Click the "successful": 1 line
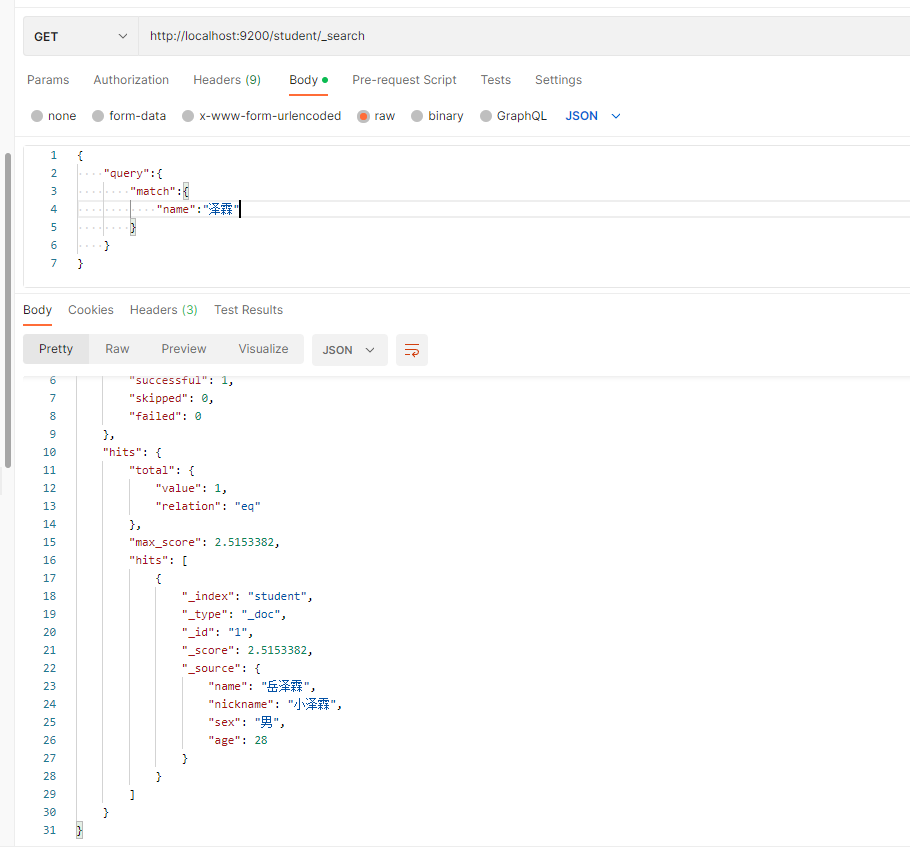910x852 pixels. coord(181,380)
